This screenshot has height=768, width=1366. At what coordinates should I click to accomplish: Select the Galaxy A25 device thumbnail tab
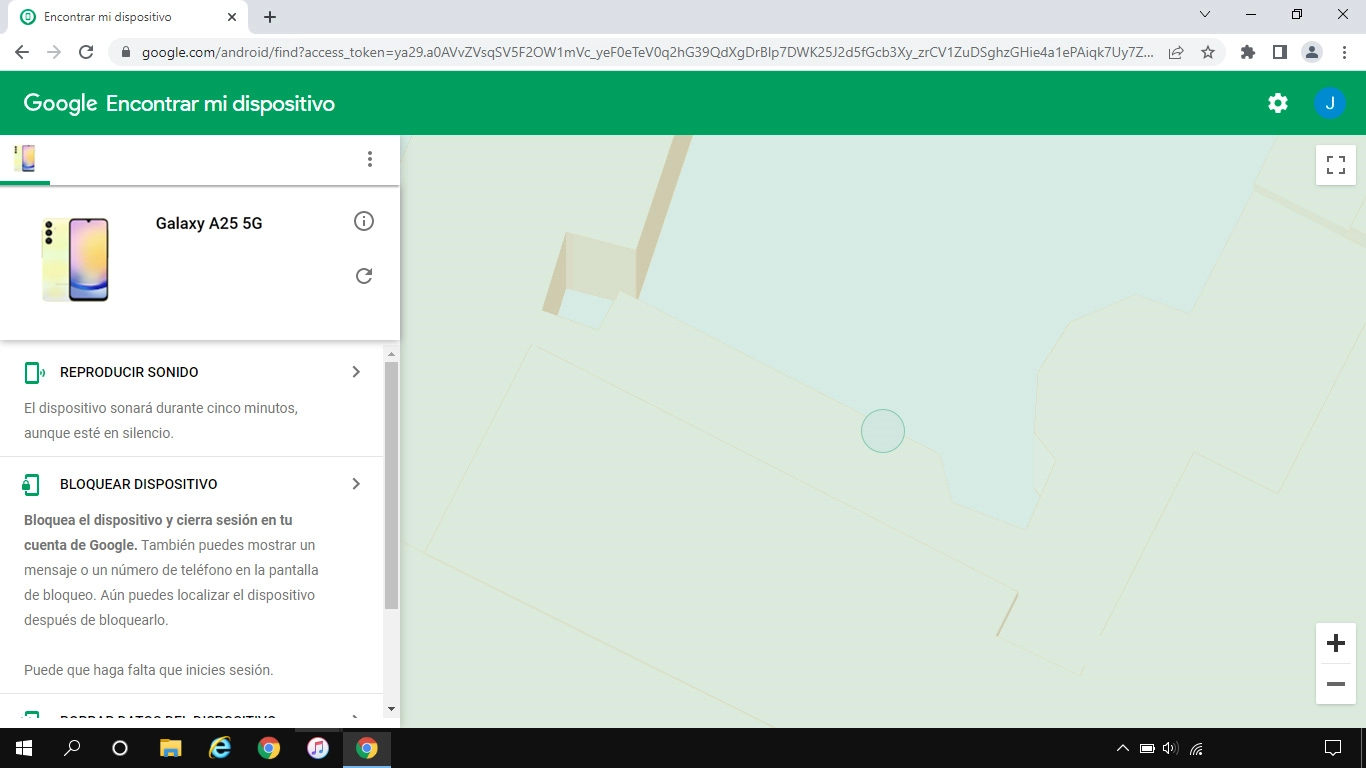(x=25, y=158)
